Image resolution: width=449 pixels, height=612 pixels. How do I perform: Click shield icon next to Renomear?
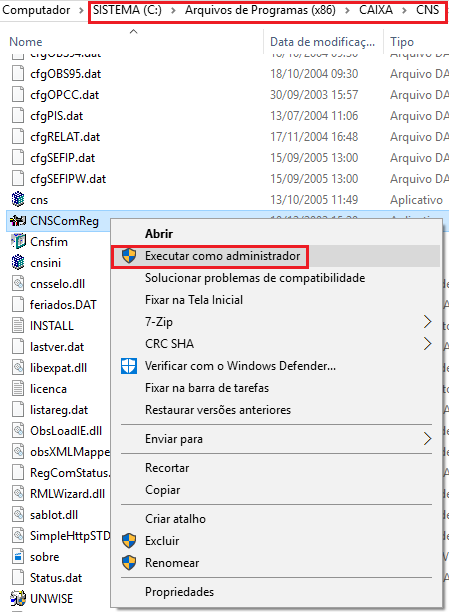pos(129,563)
